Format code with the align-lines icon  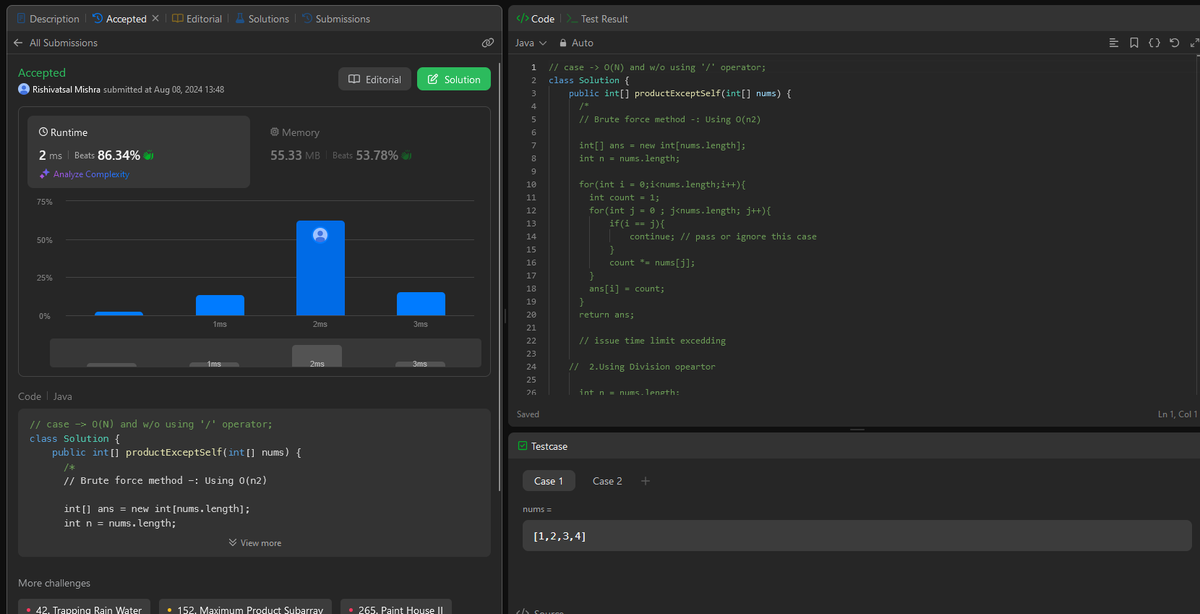pyautogui.click(x=1114, y=43)
